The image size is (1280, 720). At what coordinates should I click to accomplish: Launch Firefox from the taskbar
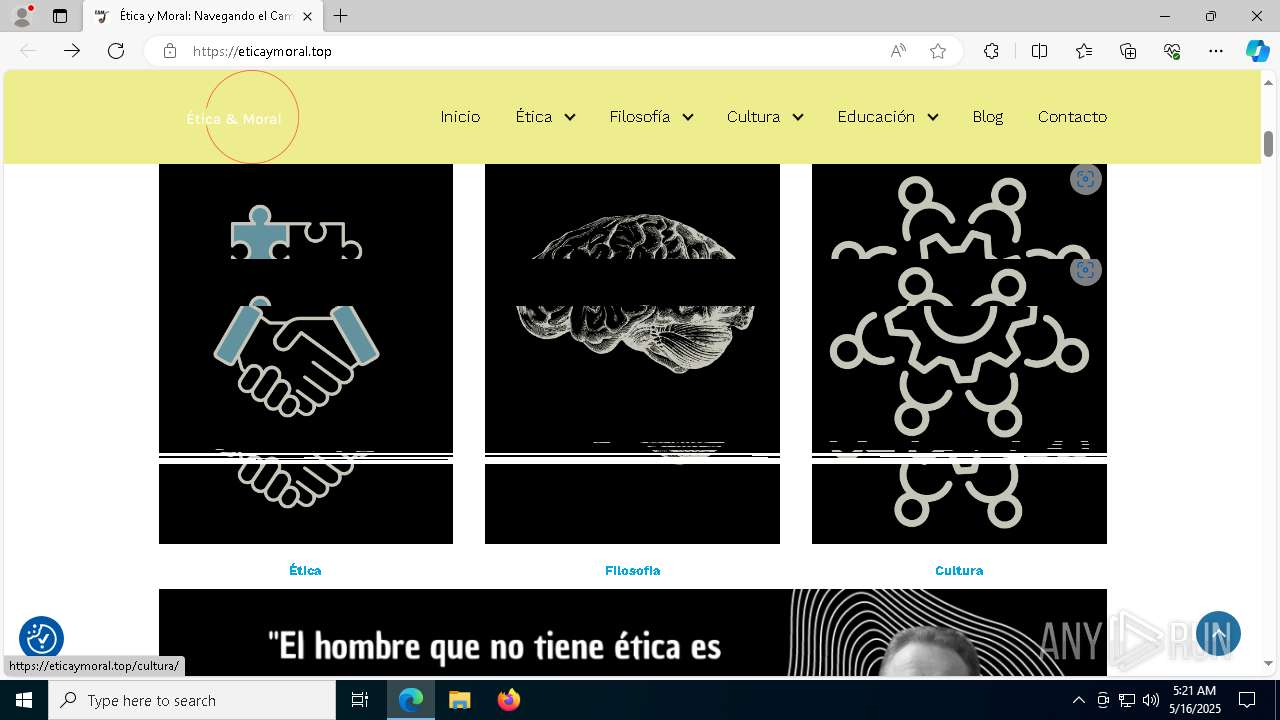[509, 700]
